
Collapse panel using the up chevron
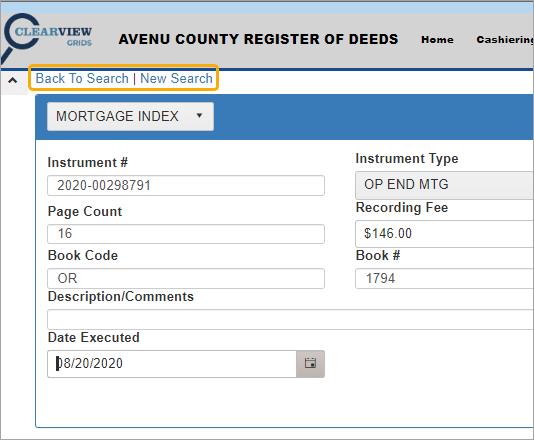(x=13, y=81)
